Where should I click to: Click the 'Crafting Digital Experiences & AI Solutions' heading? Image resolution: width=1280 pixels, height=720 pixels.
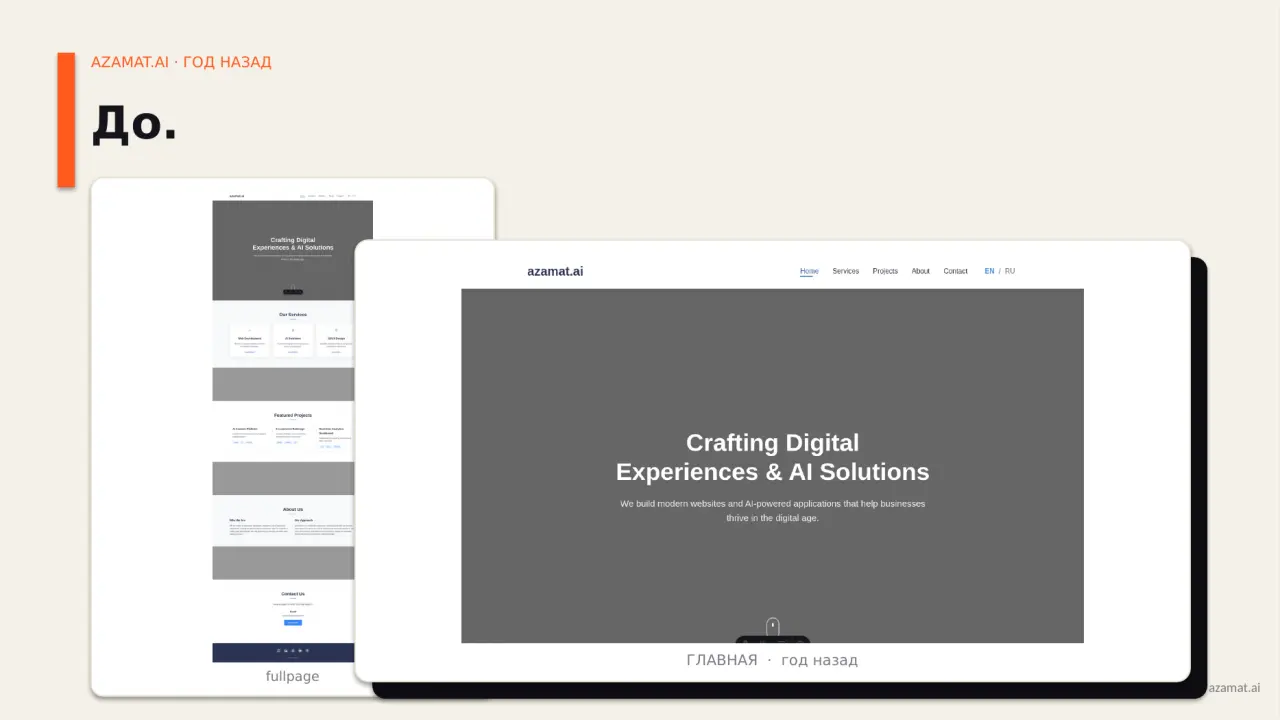point(772,457)
